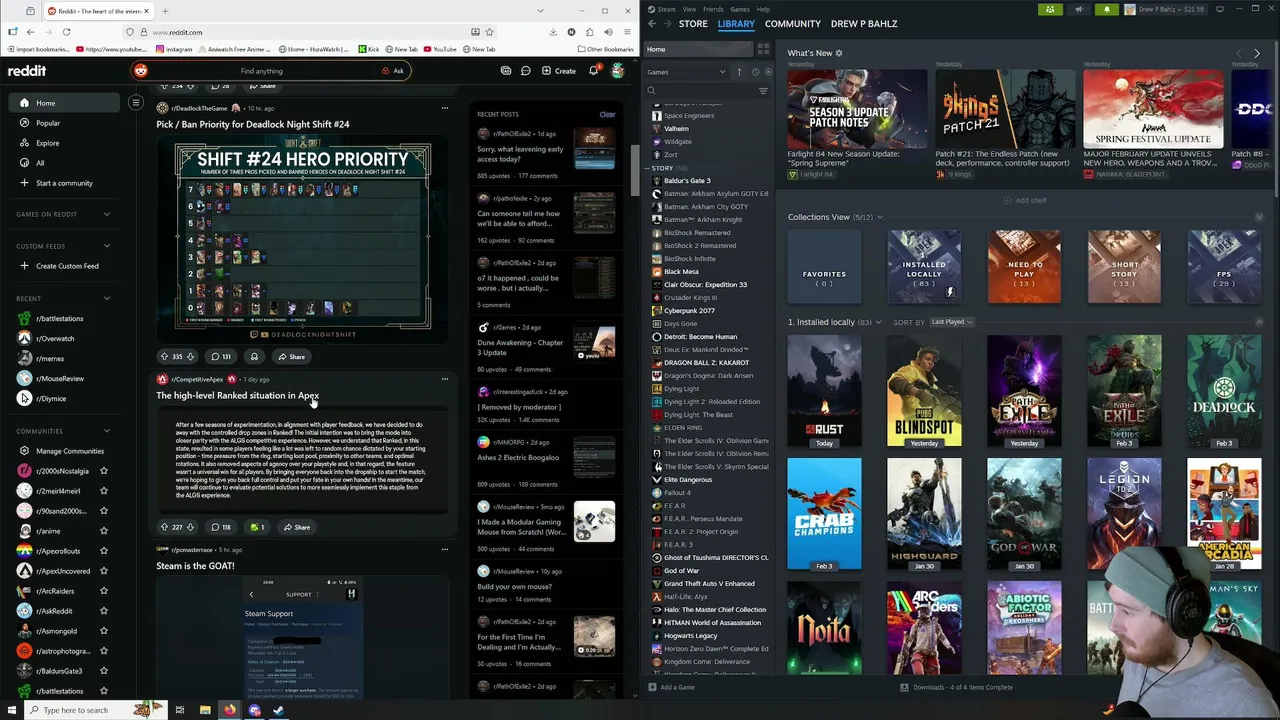Open Steam COMMUNITY tab
This screenshot has width=1280, height=720.
(792, 23)
